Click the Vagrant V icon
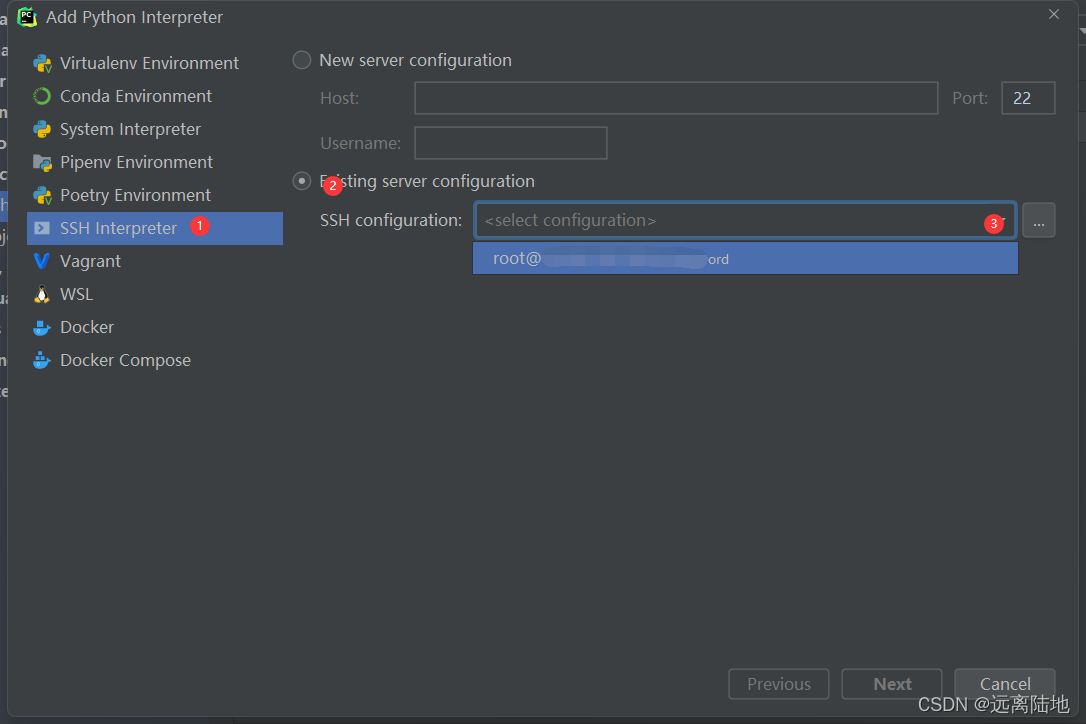This screenshot has height=724, width=1086. [42, 261]
